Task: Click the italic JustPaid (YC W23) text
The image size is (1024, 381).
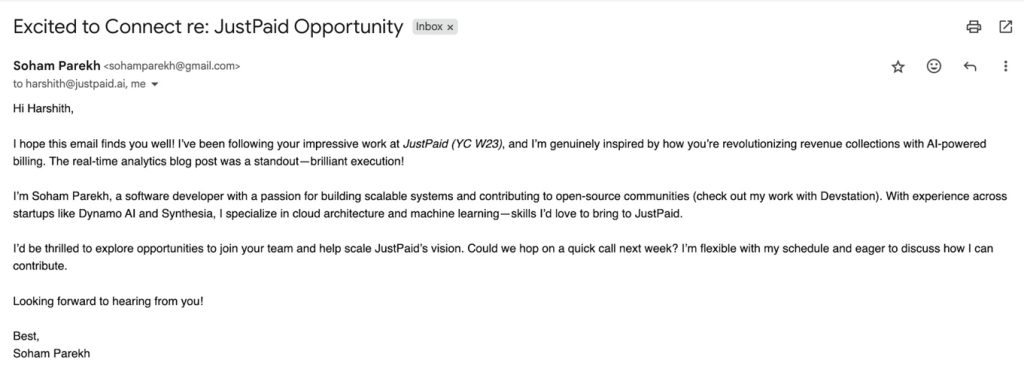Action: pyautogui.click(x=453, y=144)
